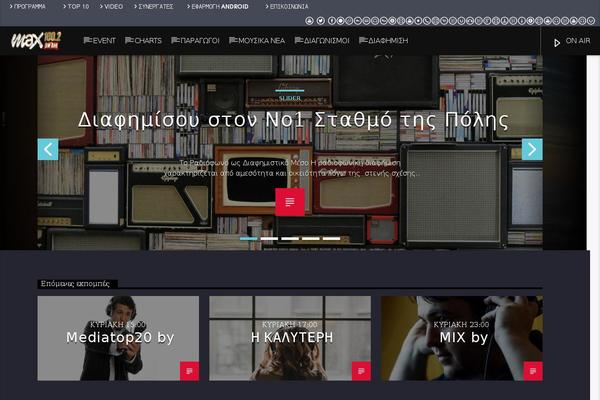600x400 pixels.
Task: Select the first (active blue) slide indicator
Action: coord(249,238)
